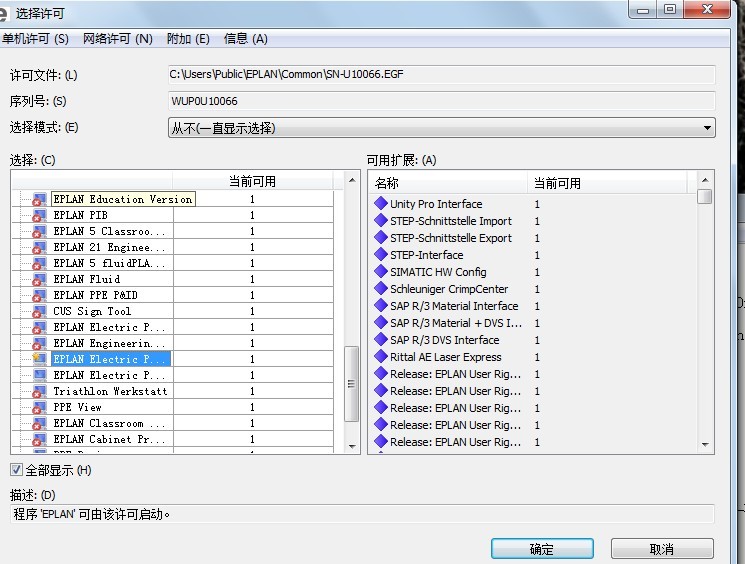Click the 取消 button
This screenshot has width=745, height=564.
(x=661, y=549)
